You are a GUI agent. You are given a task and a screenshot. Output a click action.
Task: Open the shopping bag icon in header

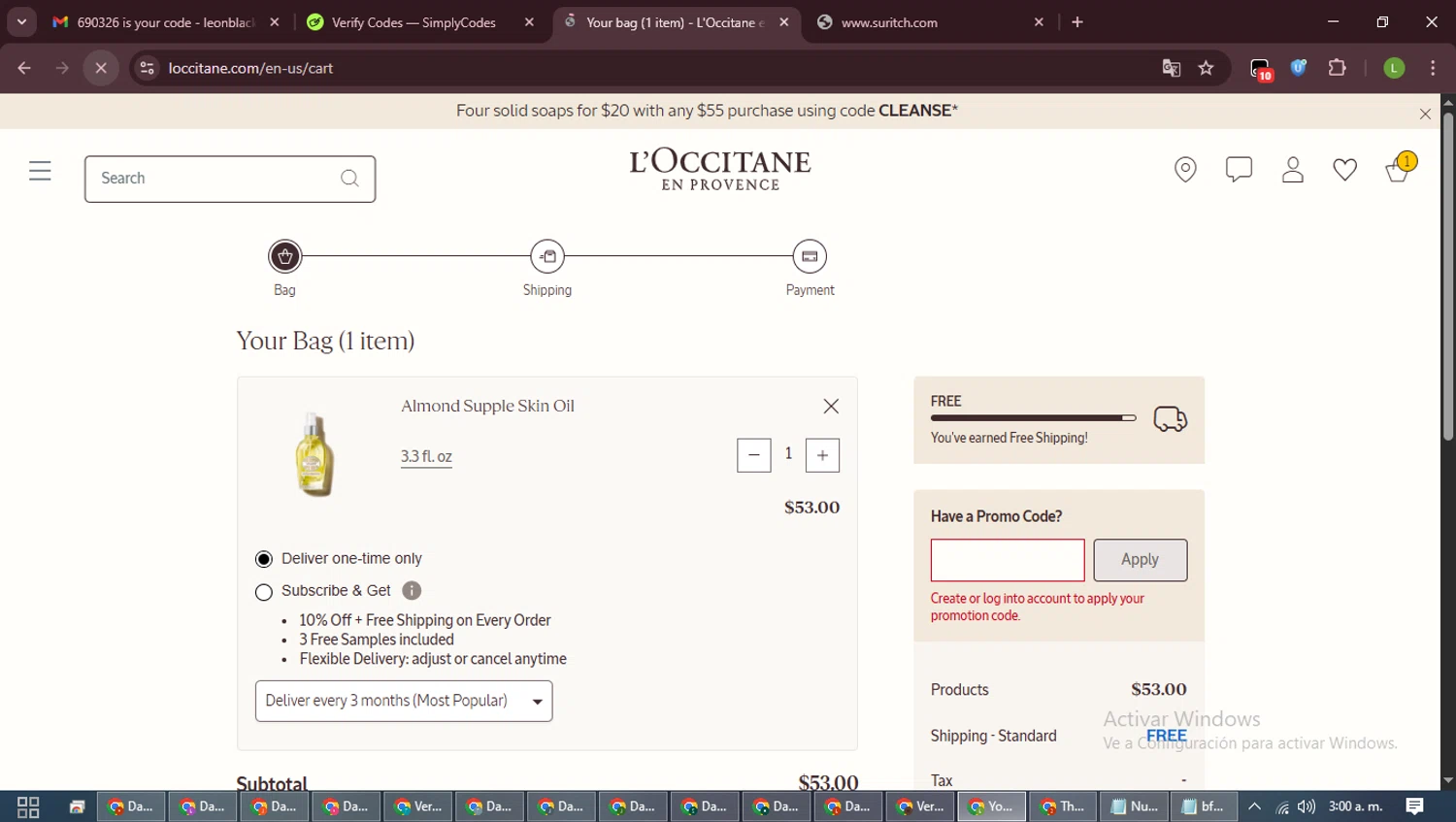coord(1399,169)
